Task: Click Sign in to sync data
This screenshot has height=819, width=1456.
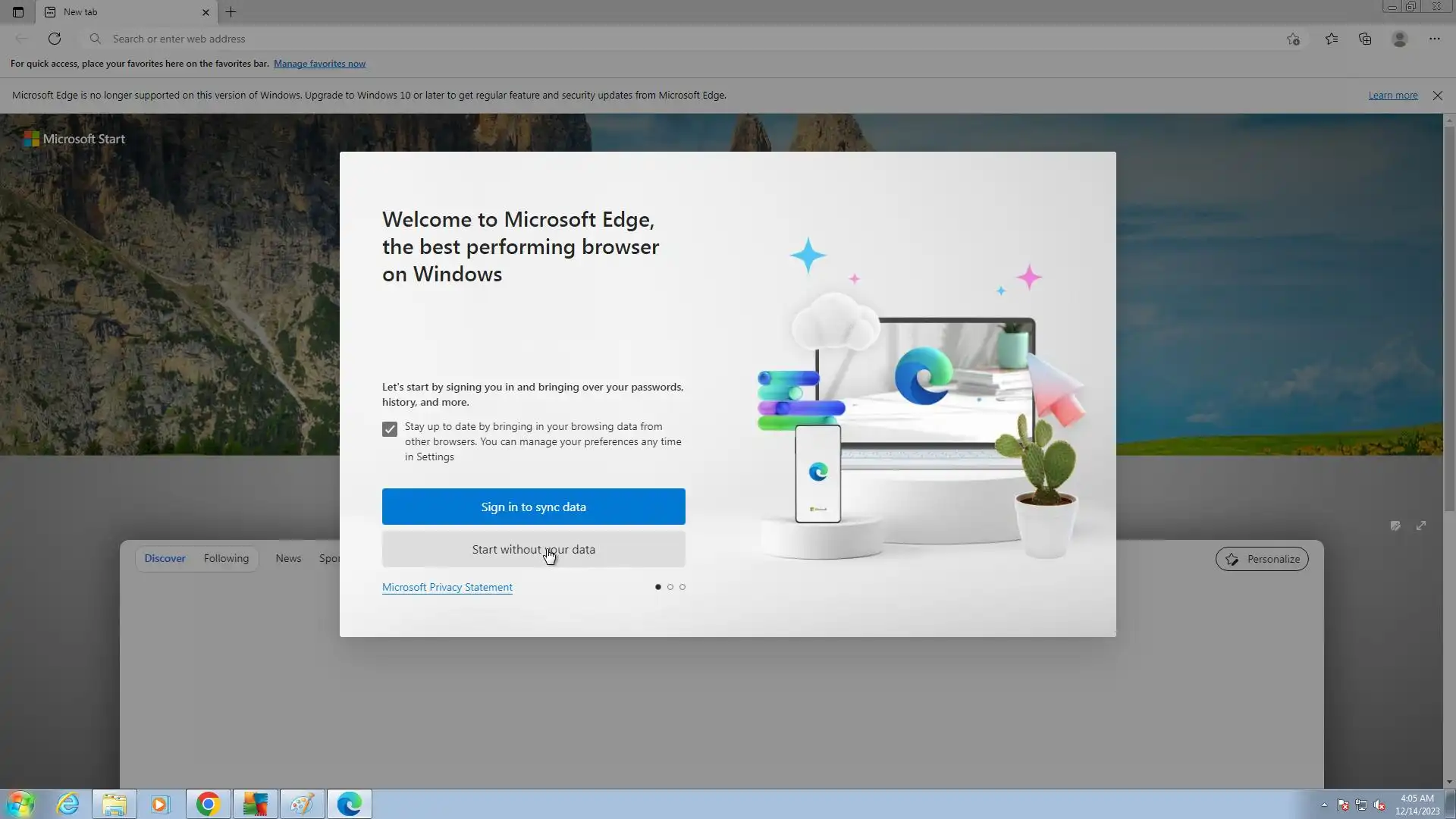Action: tap(533, 507)
